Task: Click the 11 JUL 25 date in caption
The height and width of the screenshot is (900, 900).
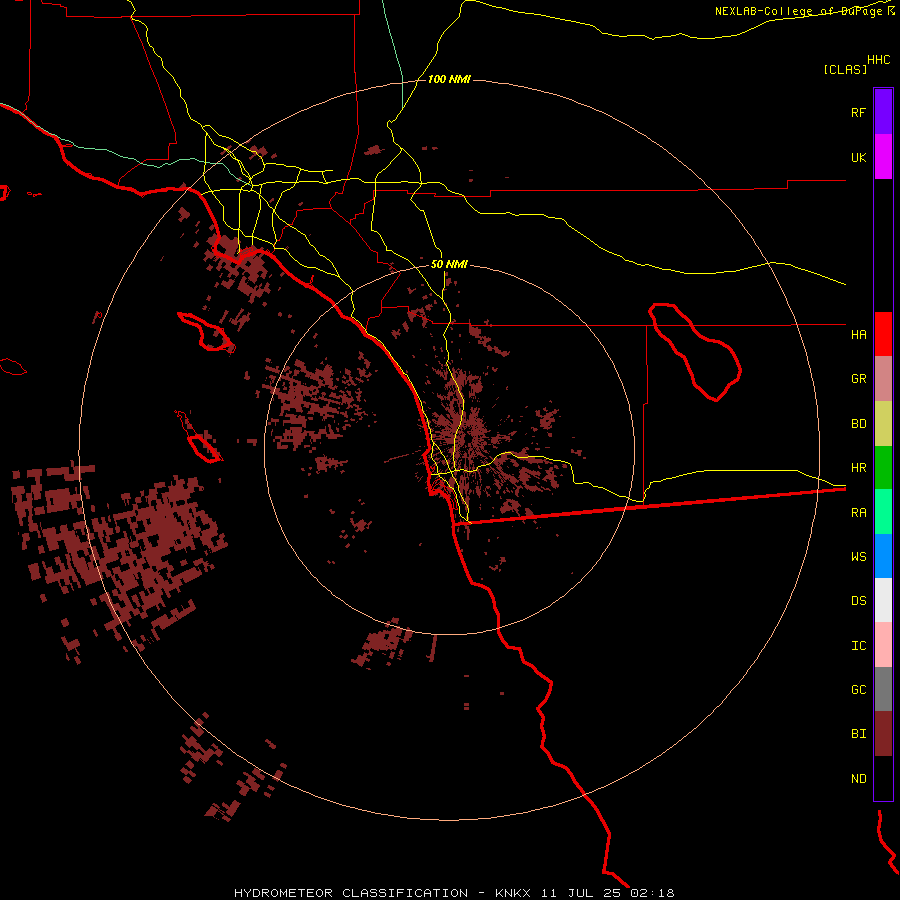Action: tap(581, 893)
